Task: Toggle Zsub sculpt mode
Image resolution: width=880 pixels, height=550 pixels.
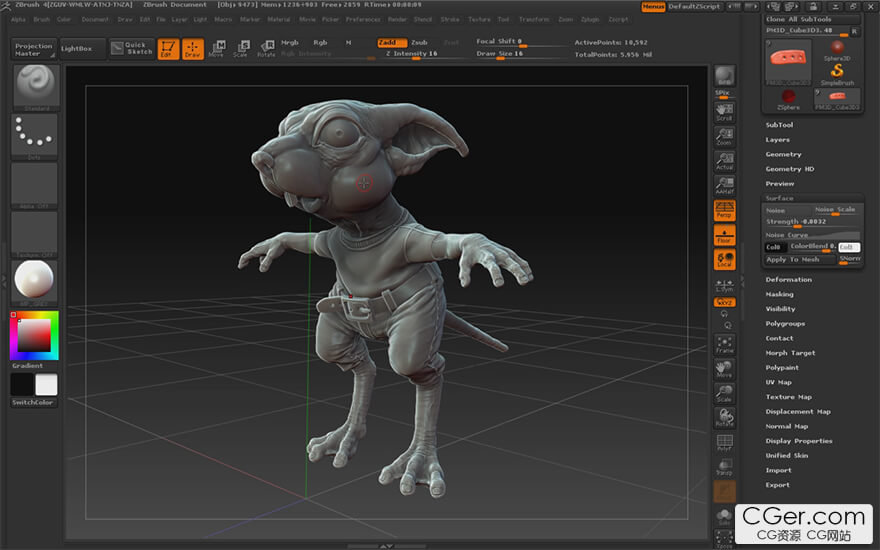Action: pyautogui.click(x=419, y=43)
